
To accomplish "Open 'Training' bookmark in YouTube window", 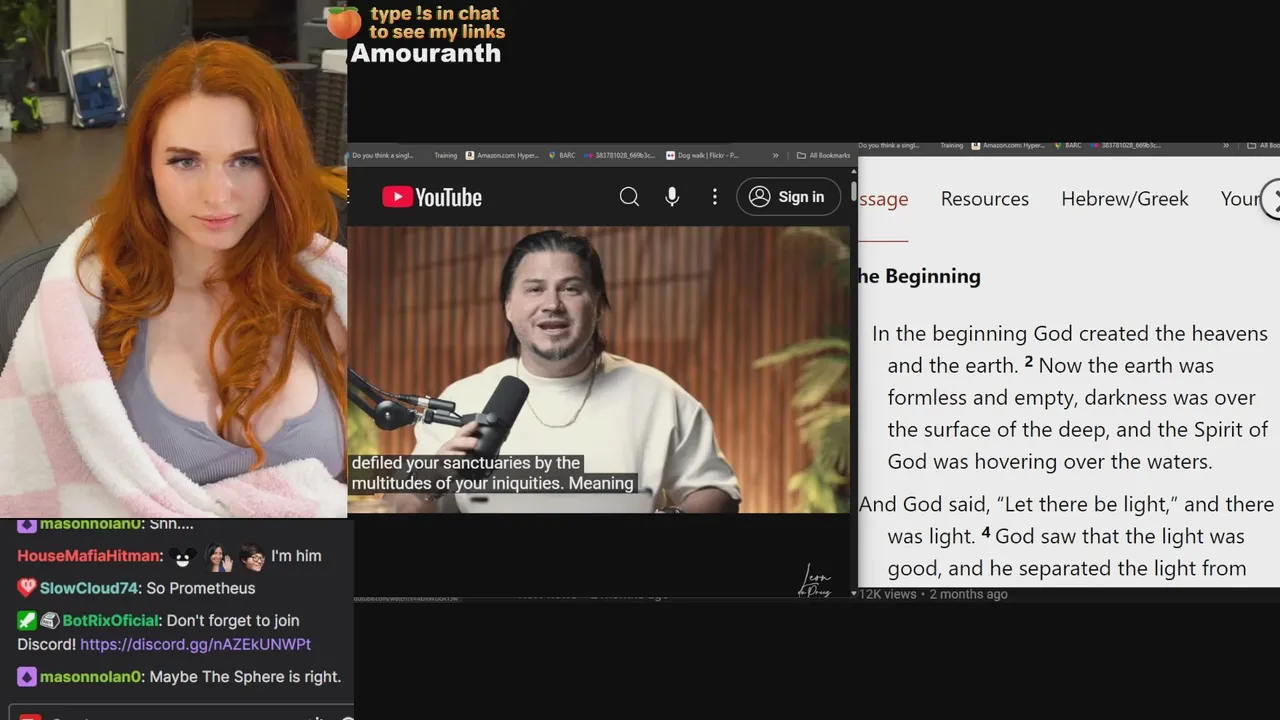I will click(445, 155).
